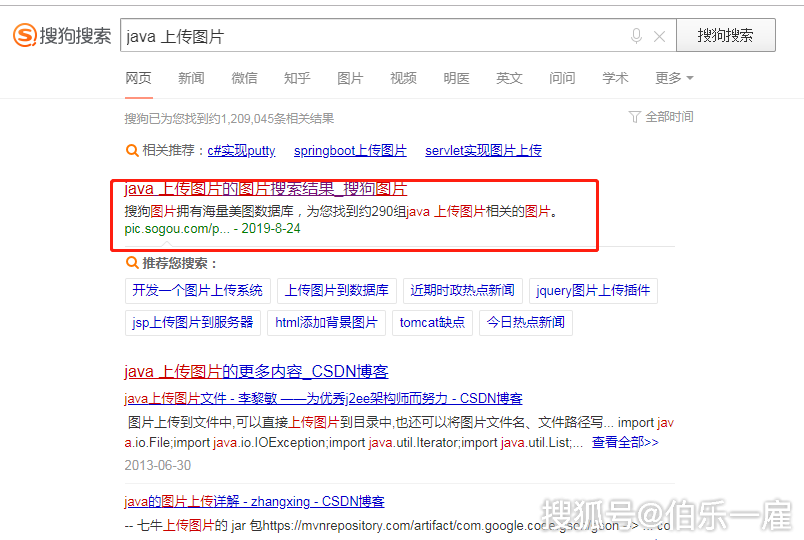Viewport: 804px width, 540px height.
Task: Click suggestion html添加背景图片
Action: click(x=326, y=323)
